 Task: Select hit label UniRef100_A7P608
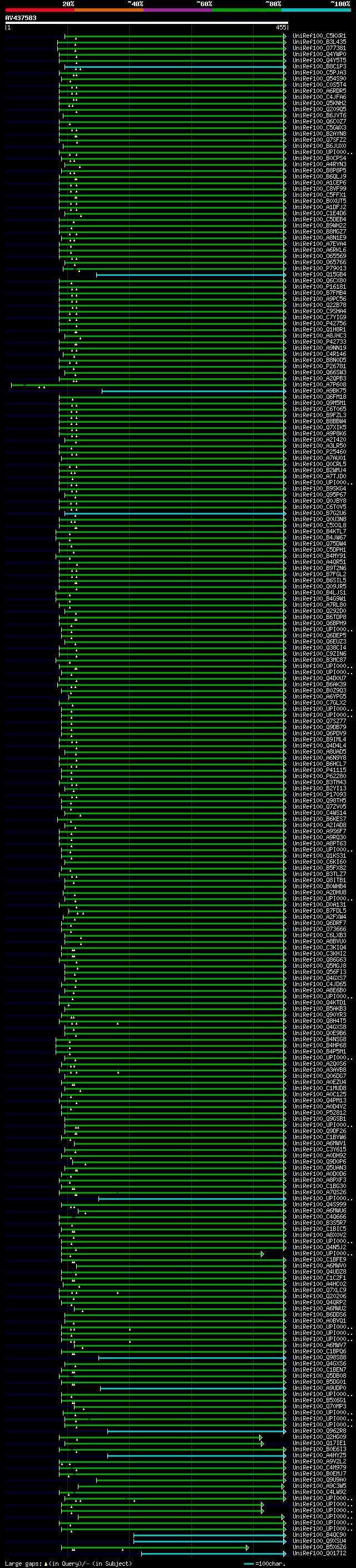(319, 385)
